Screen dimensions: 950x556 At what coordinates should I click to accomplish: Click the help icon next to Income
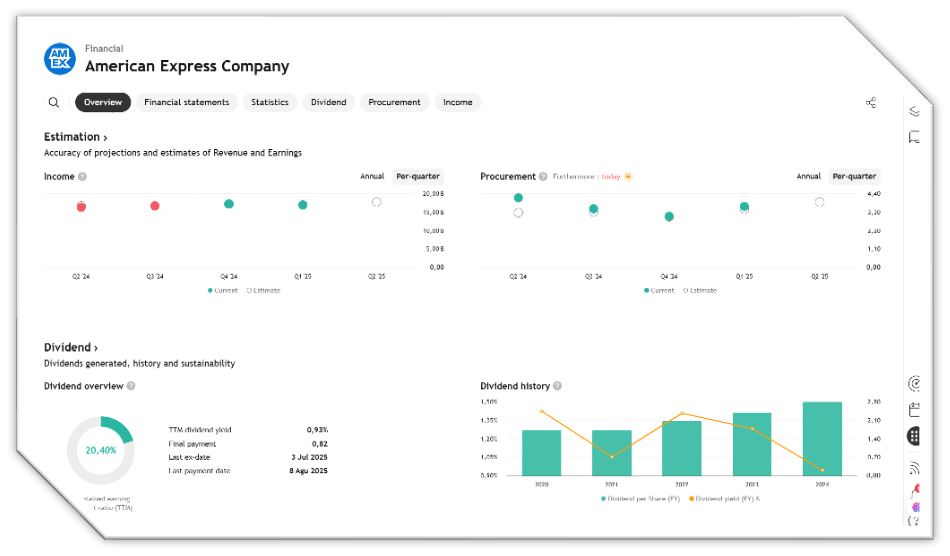[82, 177]
